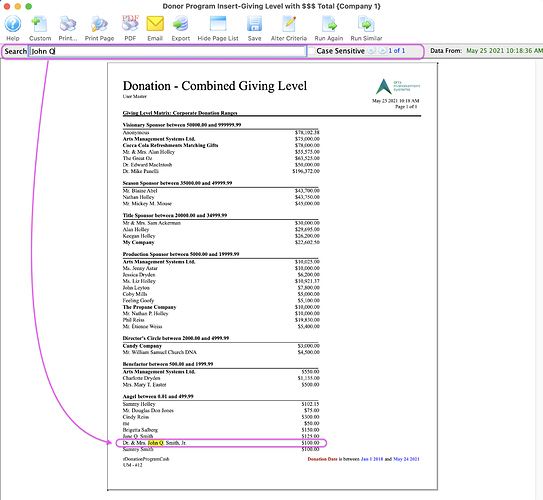543x500 pixels.
Task: Click 'Mr. & Mrs. Alan Holley' row
Action: [x=221, y=152]
